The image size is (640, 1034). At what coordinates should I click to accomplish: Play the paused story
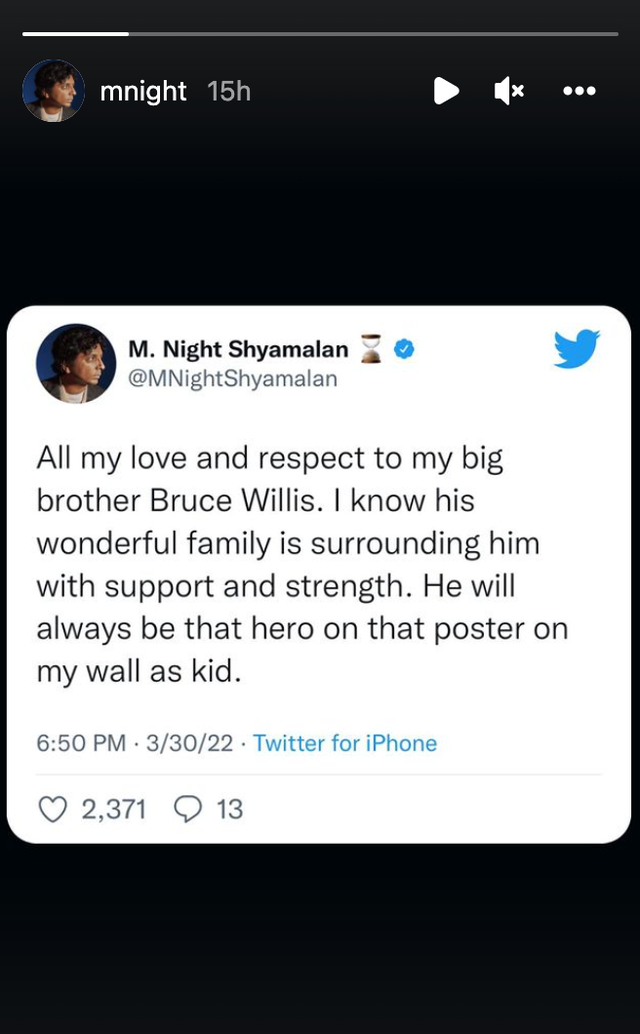446,91
